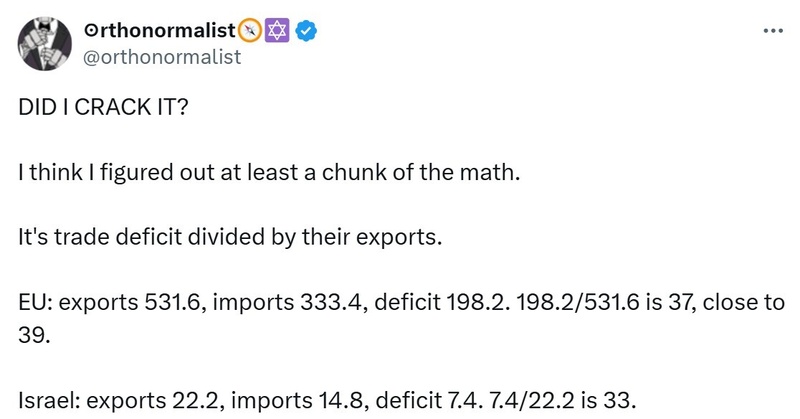The image size is (800, 419).
Task: Click the circled O in the display name
Action: tap(89, 32)
